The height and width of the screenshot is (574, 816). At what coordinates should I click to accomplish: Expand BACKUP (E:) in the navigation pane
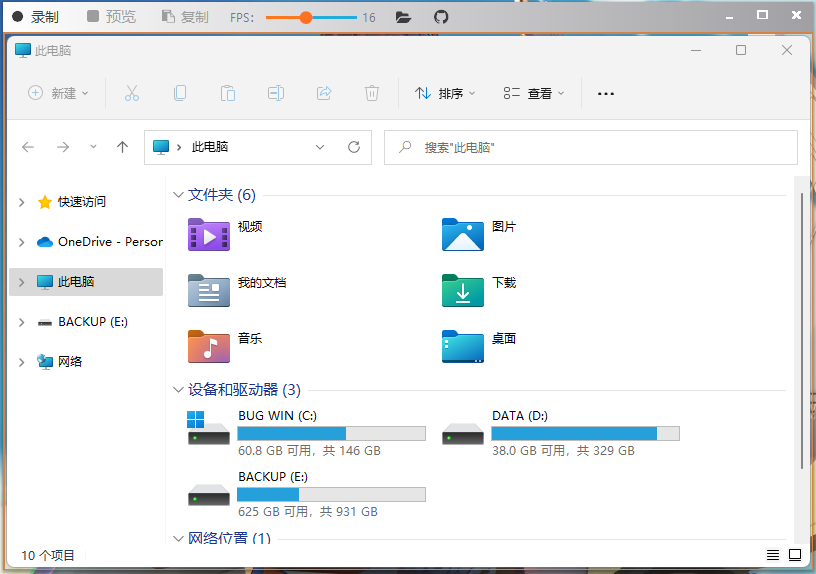(x=21, y=322)
